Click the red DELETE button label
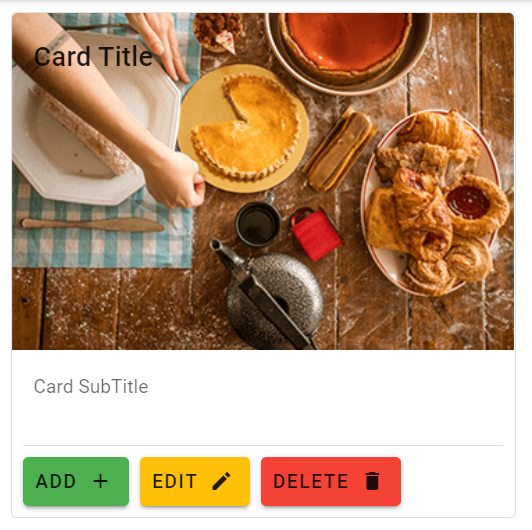Image resolution: width=532 pixels, height=530 pixels. [x=311, y=481]
